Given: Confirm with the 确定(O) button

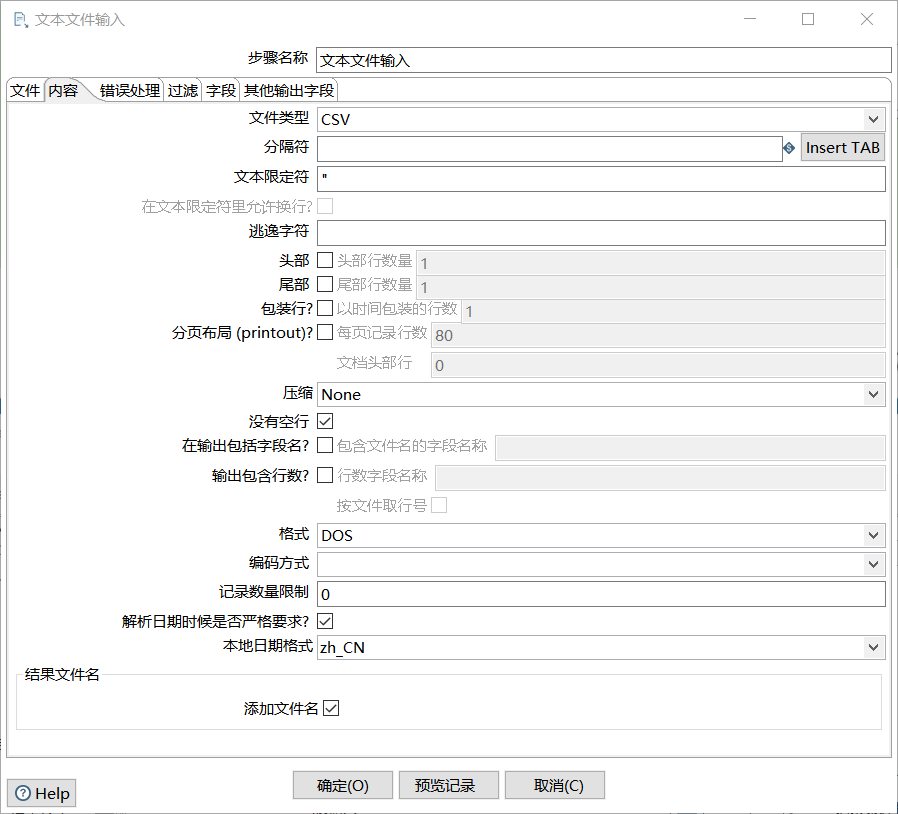Looking at the screenshot, I should [342, 785].
